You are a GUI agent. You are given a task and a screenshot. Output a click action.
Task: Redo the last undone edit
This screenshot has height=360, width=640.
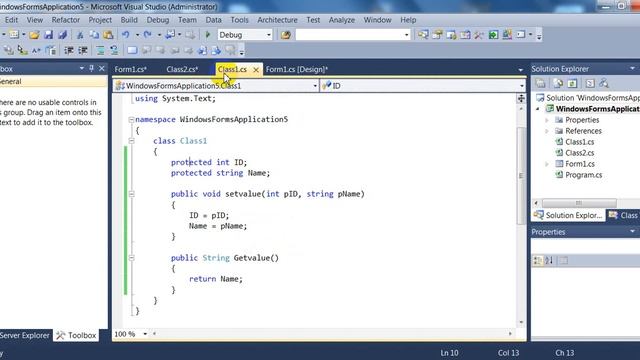point(148,35)
